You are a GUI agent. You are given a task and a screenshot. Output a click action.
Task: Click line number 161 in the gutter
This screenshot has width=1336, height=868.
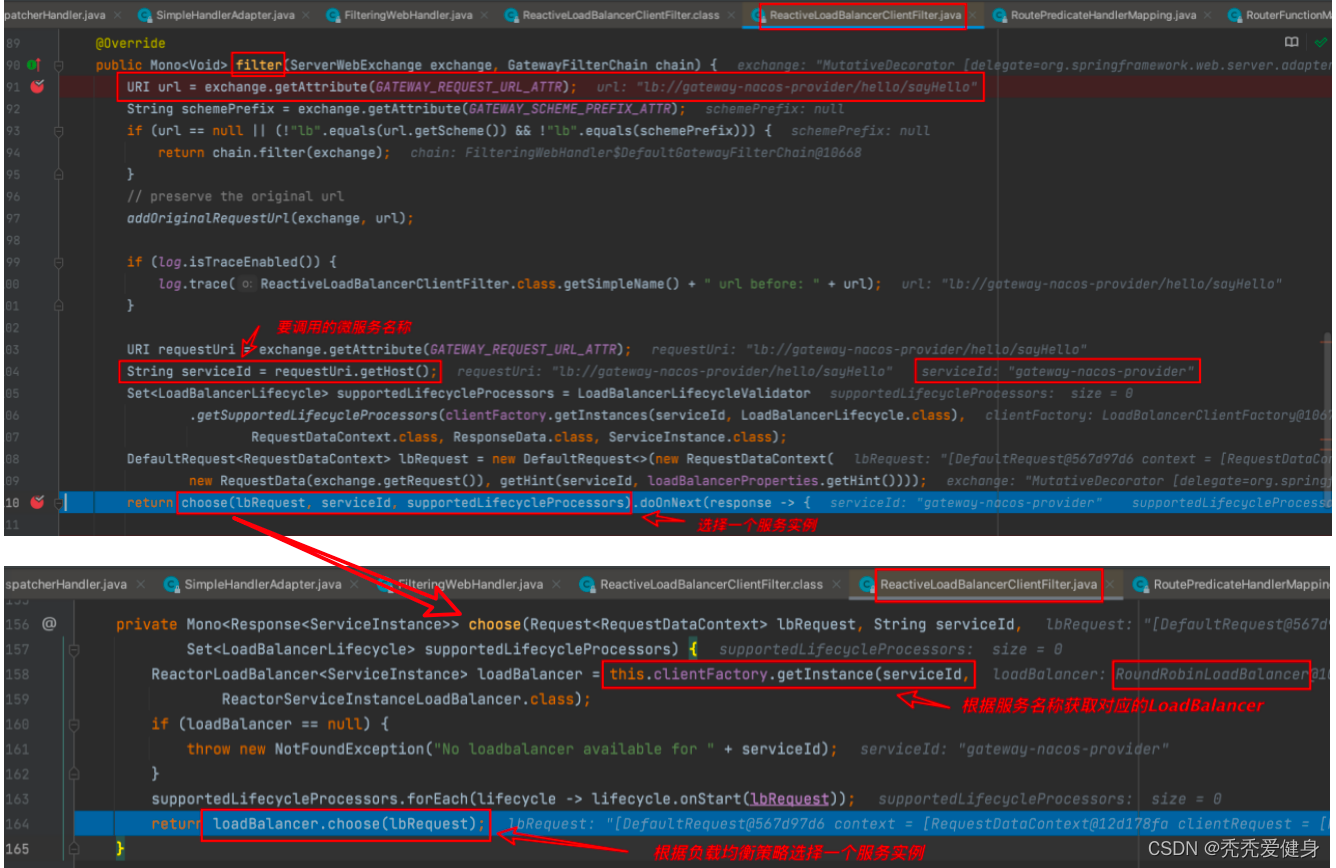(x=17, y=749)
